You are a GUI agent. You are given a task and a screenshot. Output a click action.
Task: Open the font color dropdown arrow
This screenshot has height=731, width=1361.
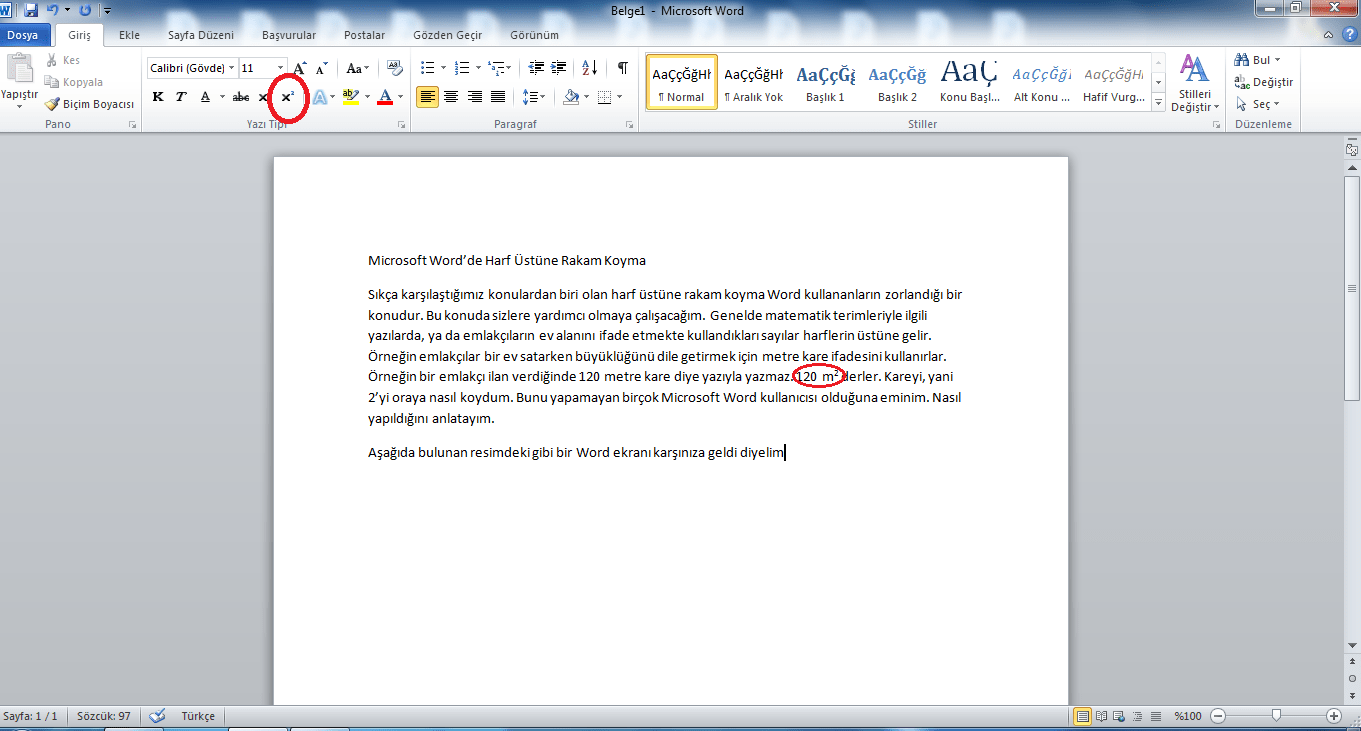(x=401, y=97)
